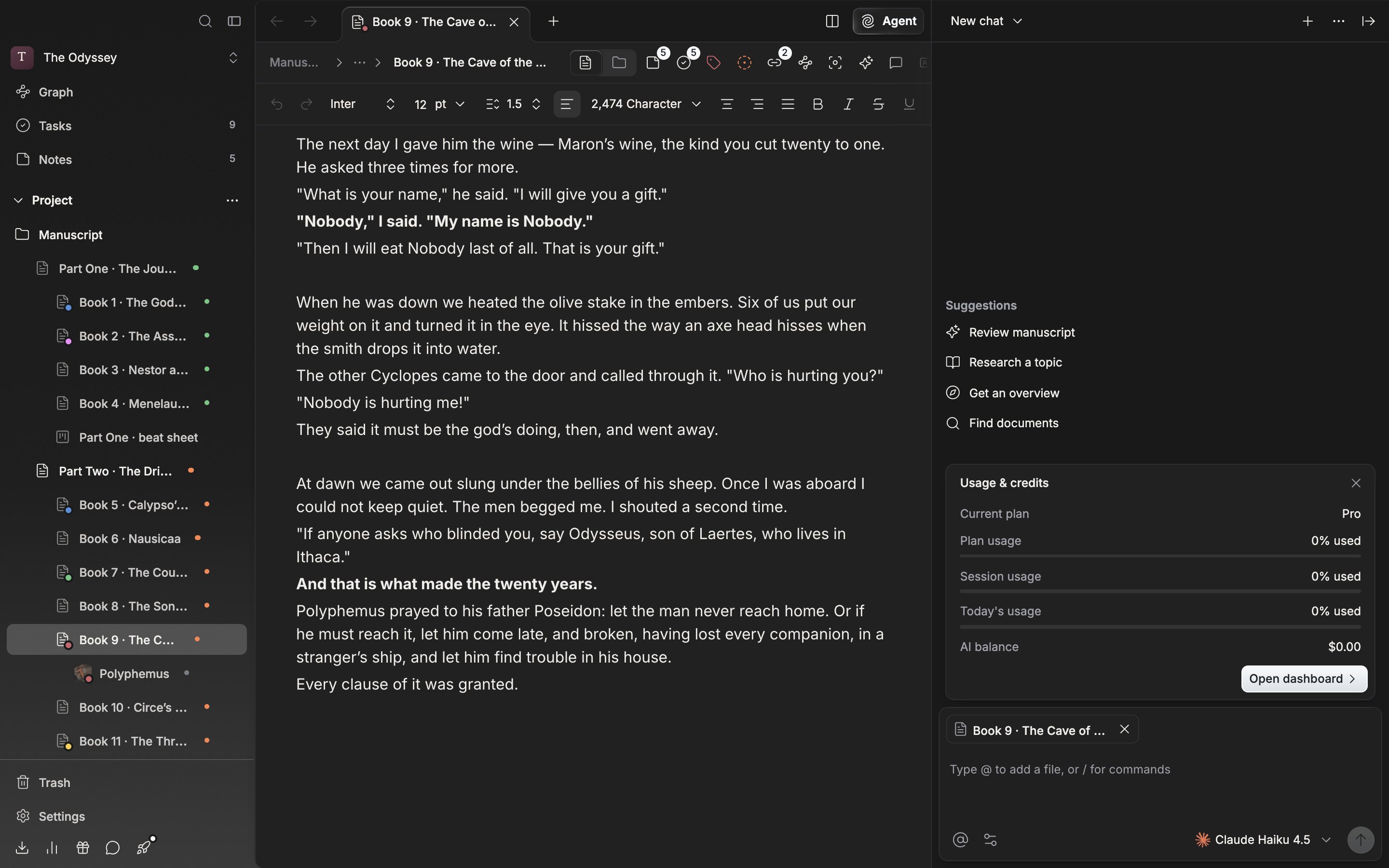Open the Inter font dropdown
The height and width of the screenshot is (868, 1389).
(363, 104)
